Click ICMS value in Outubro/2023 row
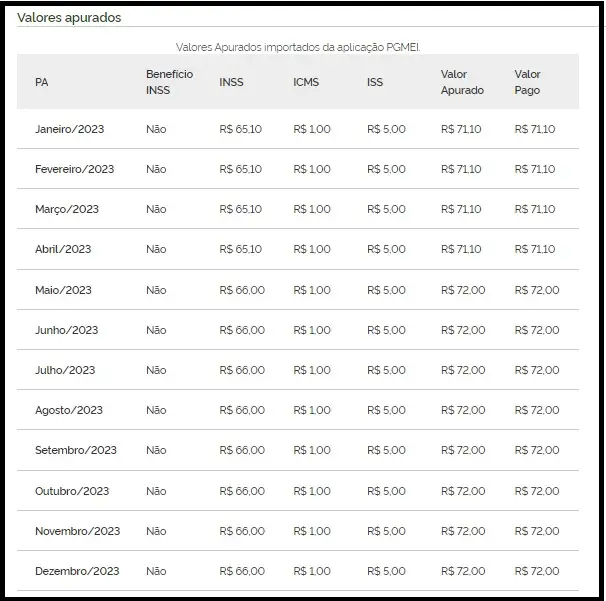This screenshot has width=606, height=601. [312, 491]
